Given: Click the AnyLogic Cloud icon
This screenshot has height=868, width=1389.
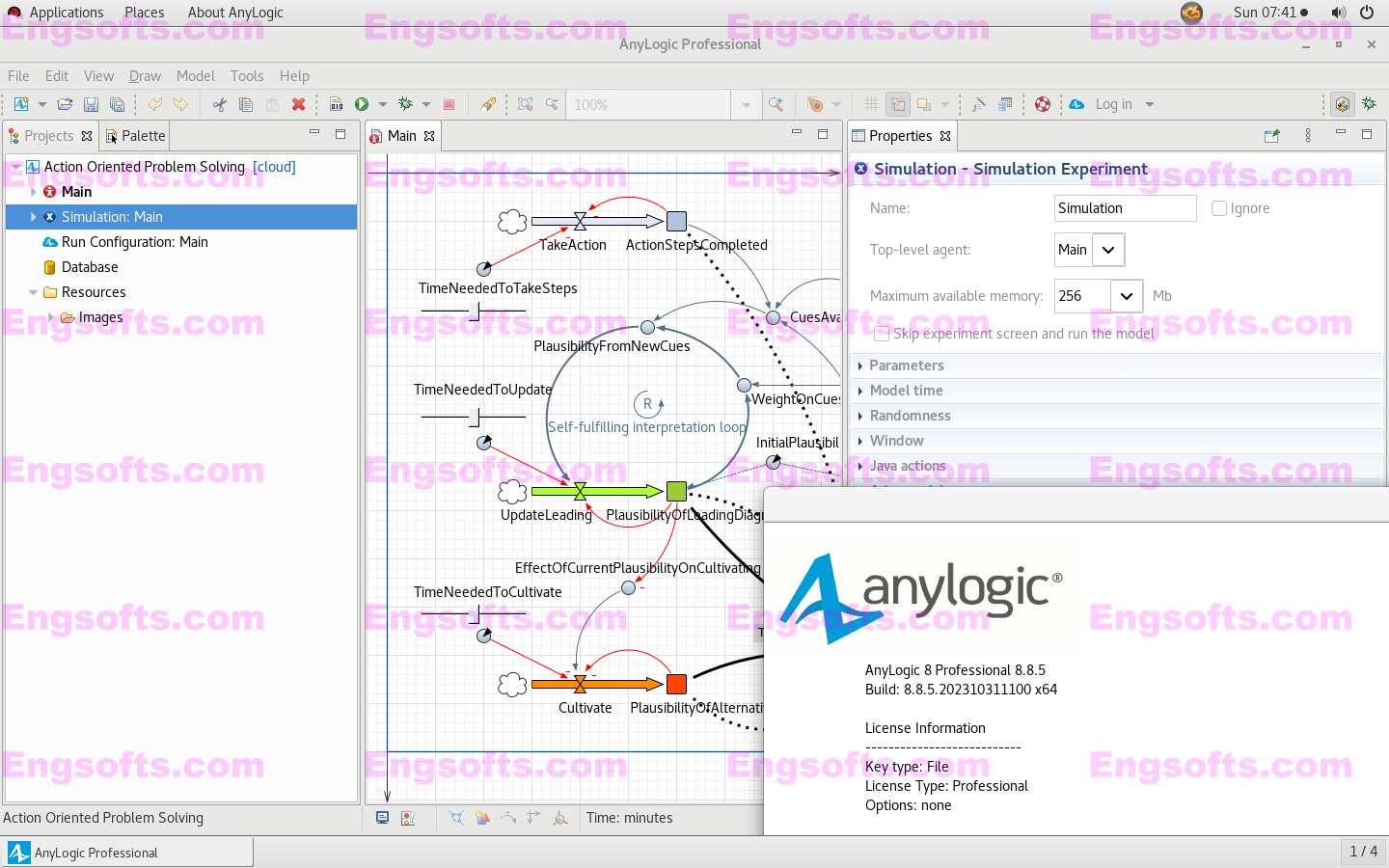Looking at the screenshot, I should [x=1076, y=104].
